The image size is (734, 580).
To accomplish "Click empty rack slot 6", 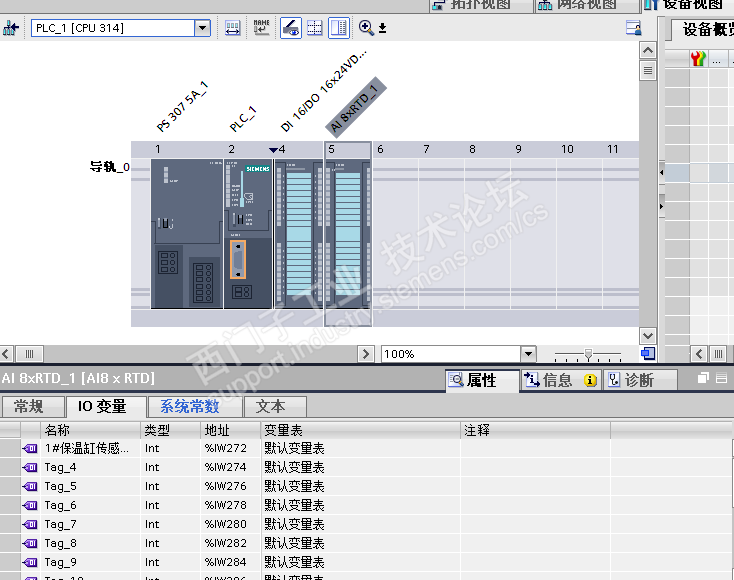I will (x=396, y=234).
